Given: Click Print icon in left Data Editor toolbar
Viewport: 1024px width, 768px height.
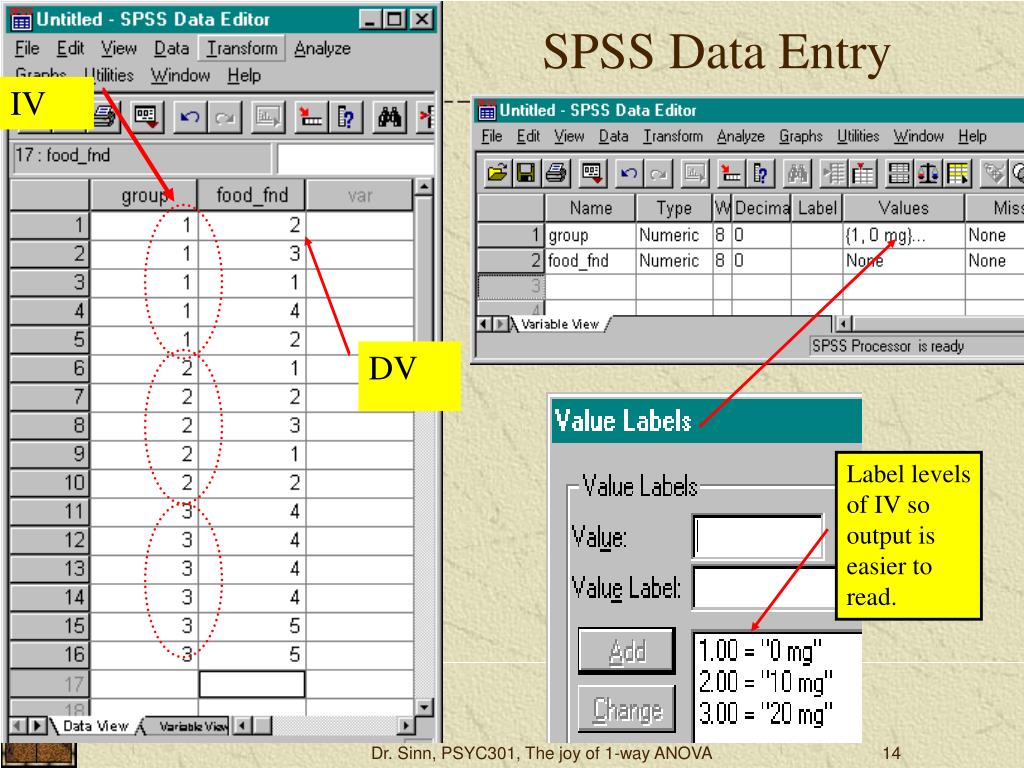Looking at the screenshot, I should (x=106, y=117).
